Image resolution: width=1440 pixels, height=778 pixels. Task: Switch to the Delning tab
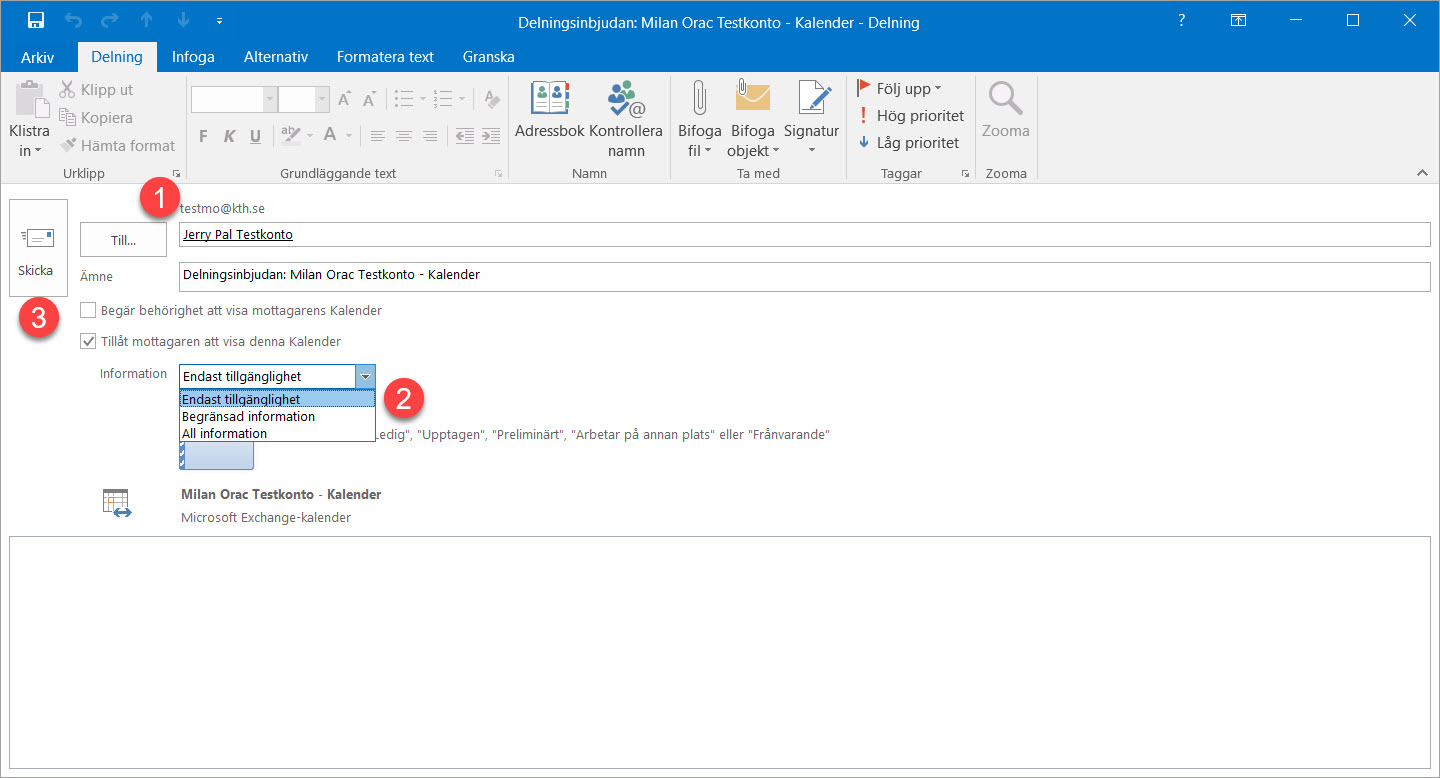116,57
